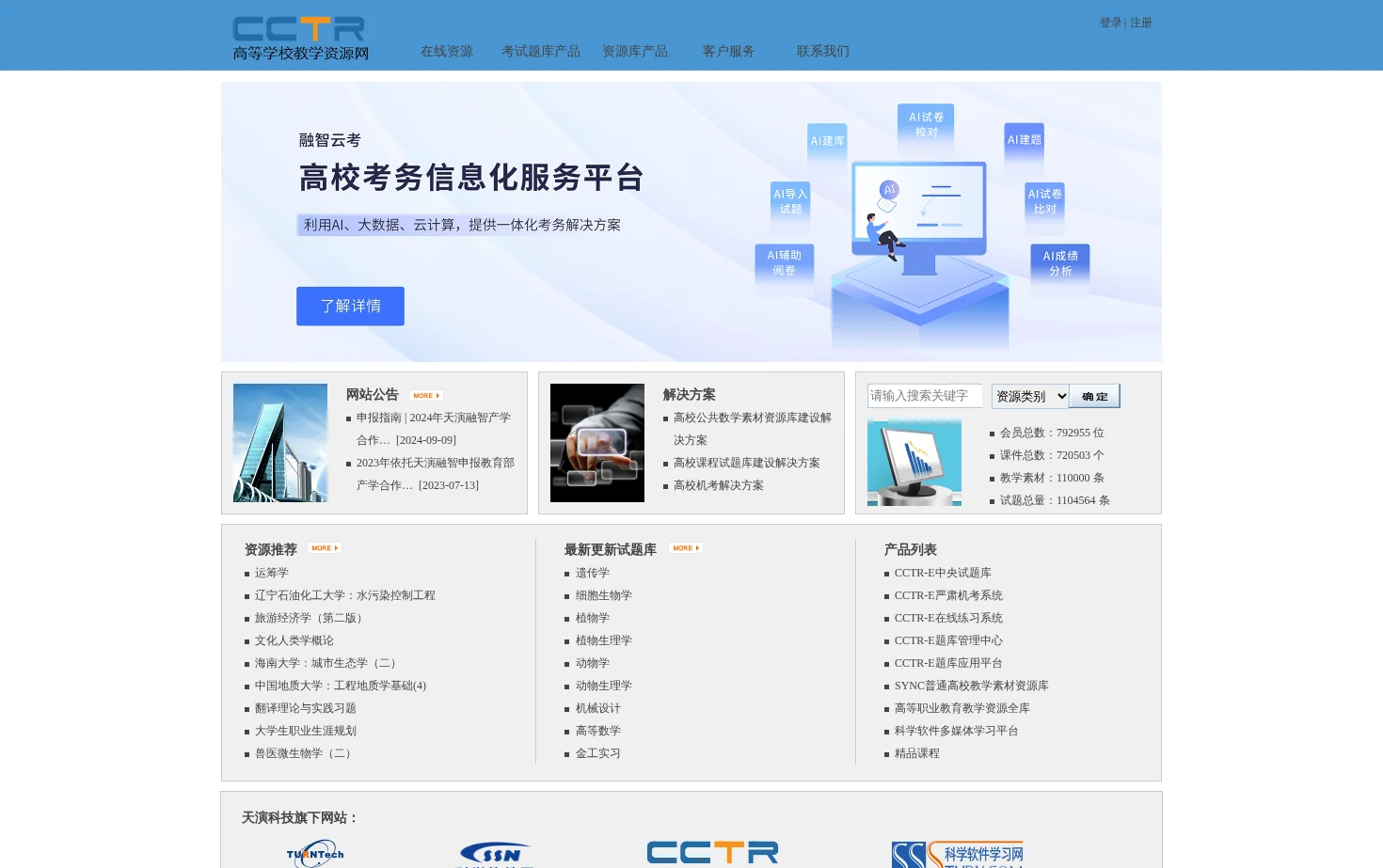The image size is (1383, 868).
Task: Click the SSN logo at bottom
Action: pyautogui.click(x=495, y=854)
